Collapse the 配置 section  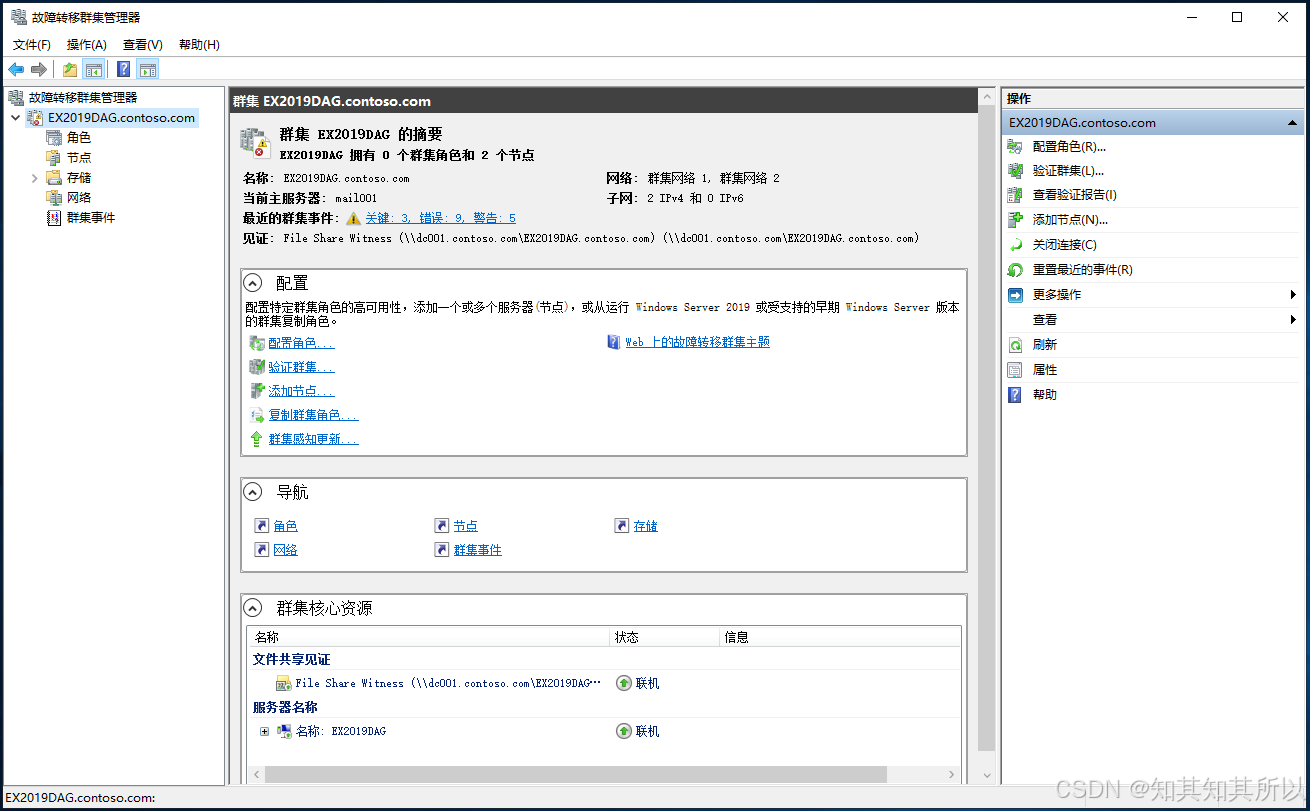point(254,283)
